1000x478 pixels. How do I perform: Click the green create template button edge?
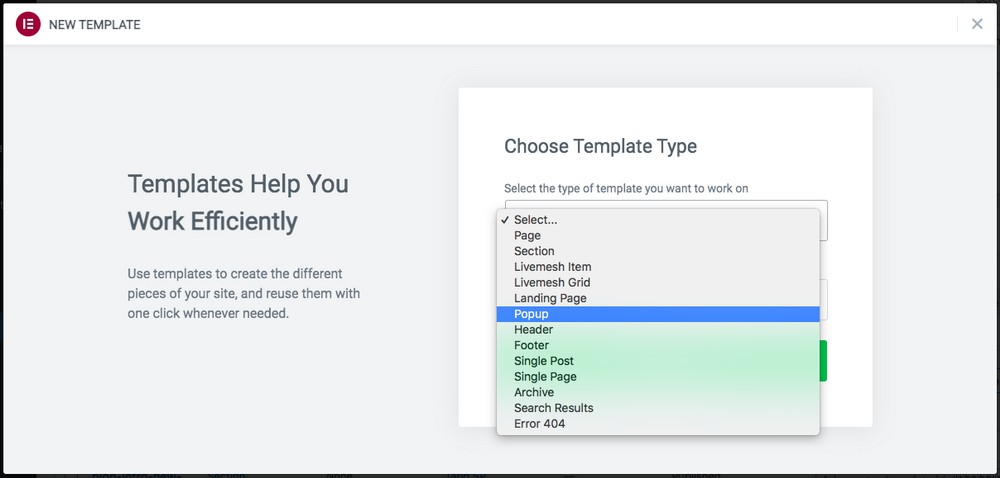[823, 361]
